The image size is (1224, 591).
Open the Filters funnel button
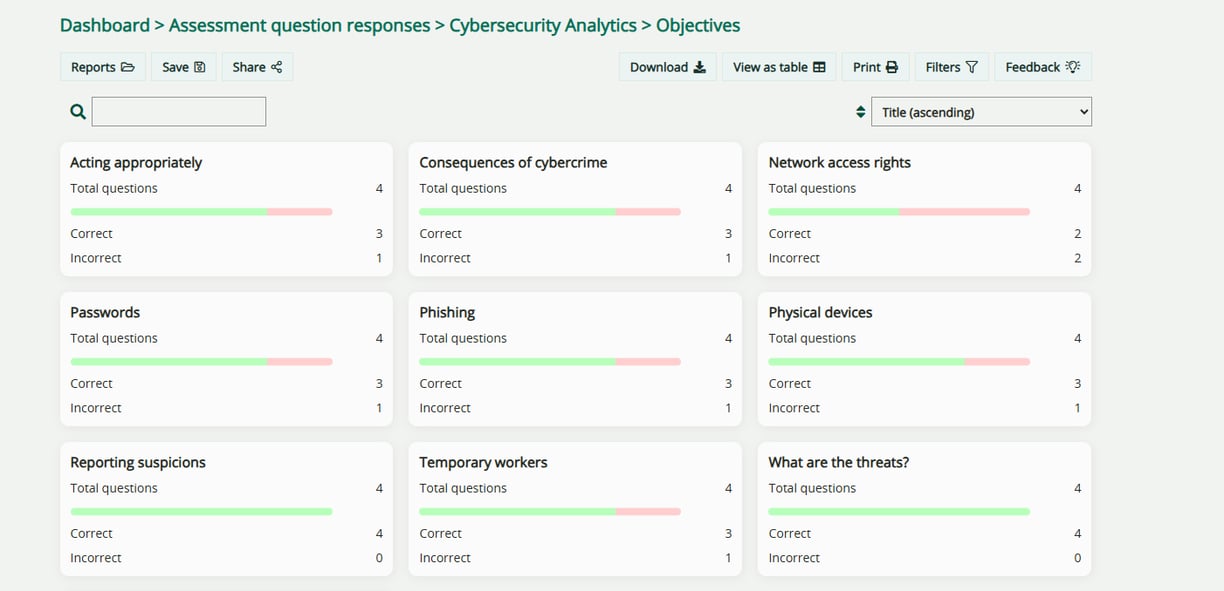951,67
